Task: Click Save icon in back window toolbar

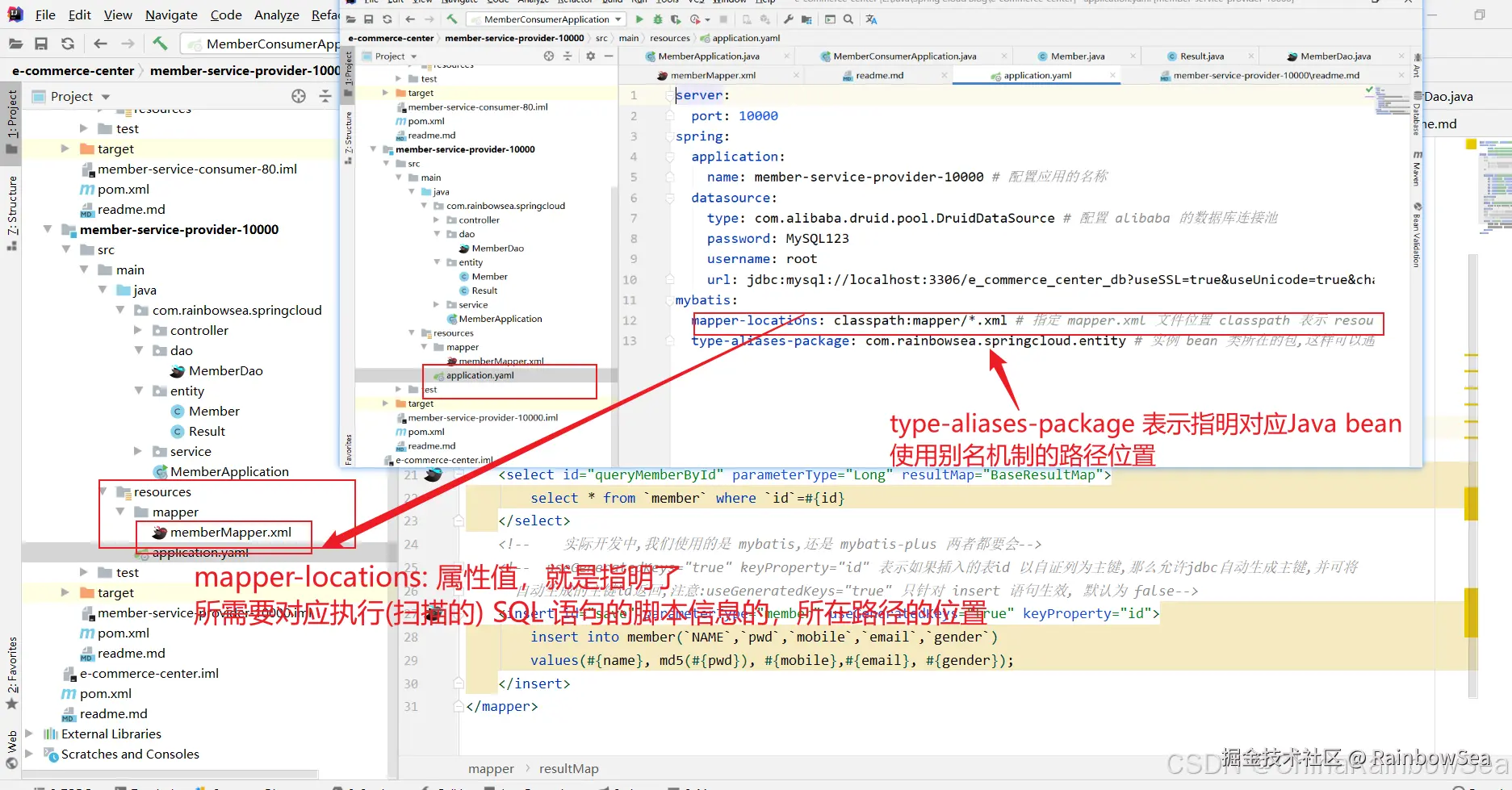Action: pos(41,44)
